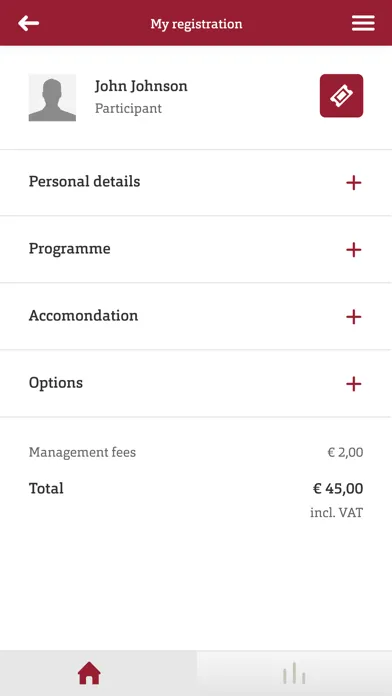Click the Total € 45,00 amount
Screen dimensions: 392x696
click(338, 489)
